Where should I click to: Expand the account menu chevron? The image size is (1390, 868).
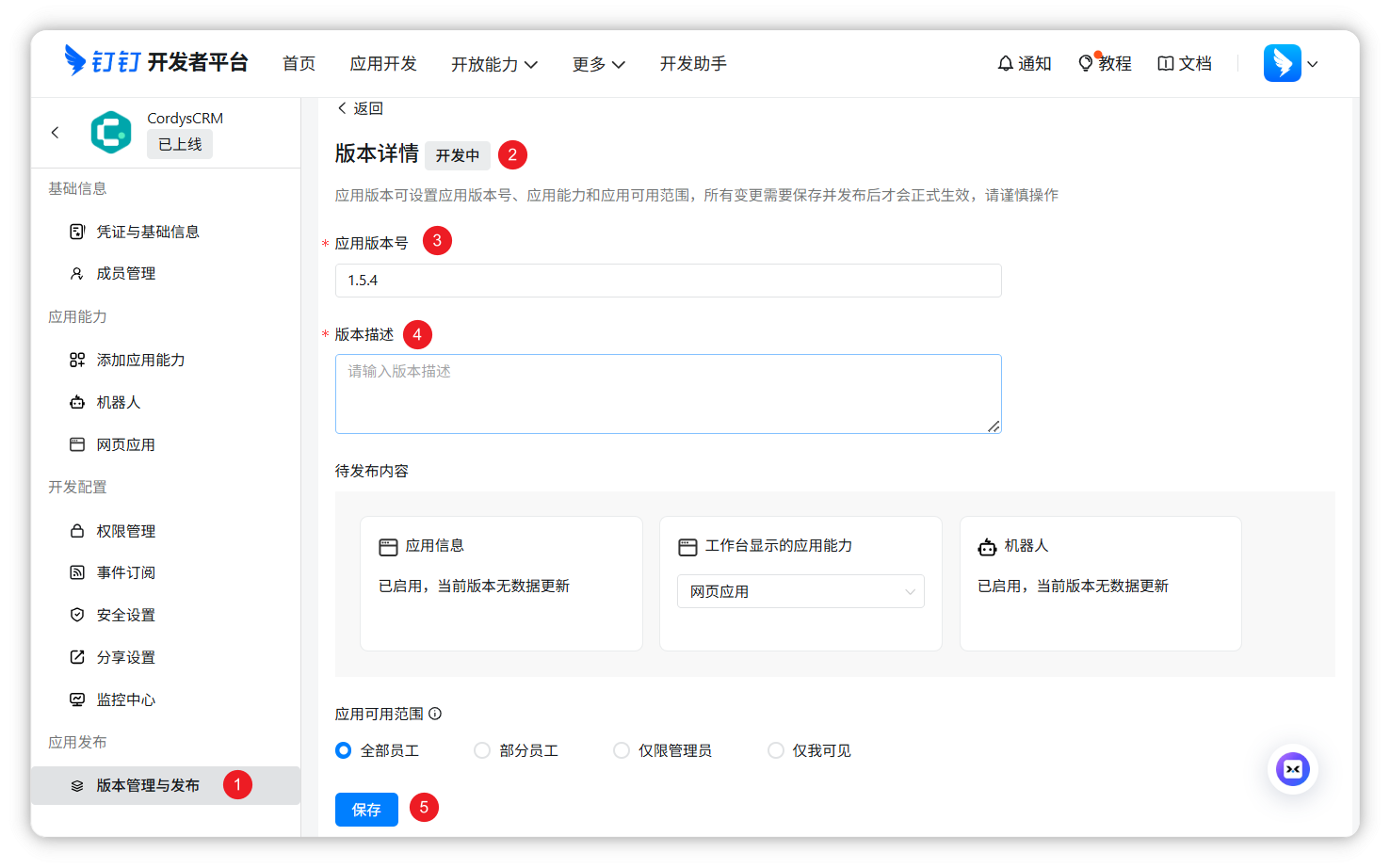coord(1313,64)
